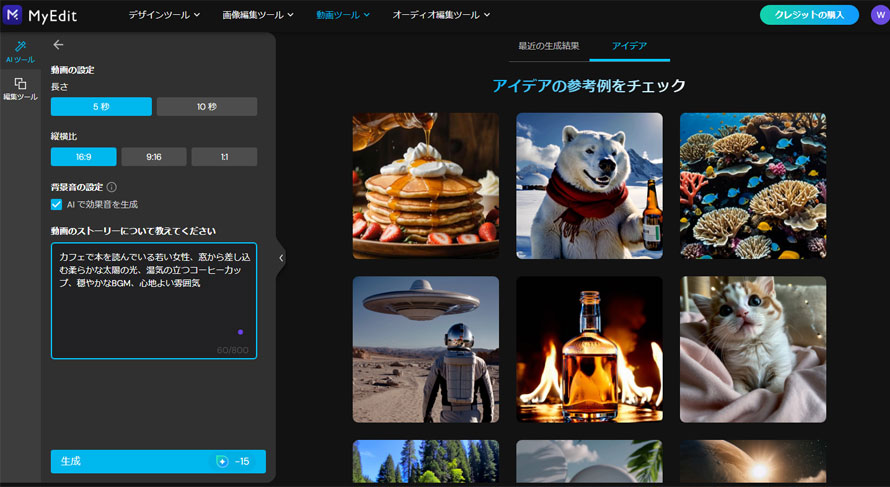Open the 編集ツール sidebar panel
Screen dimensions: 890x487
20,89
